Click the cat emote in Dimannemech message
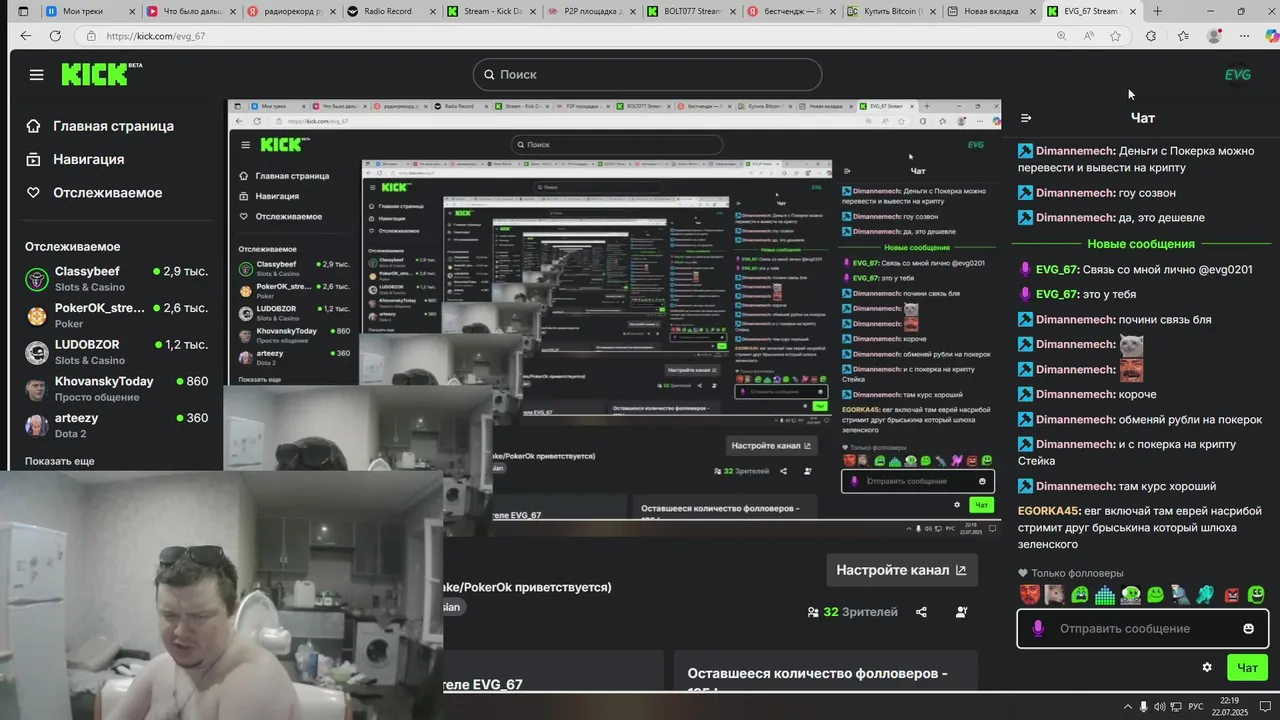The image size is (1280, 720). pyautogui.click(x=1131, y=345)
